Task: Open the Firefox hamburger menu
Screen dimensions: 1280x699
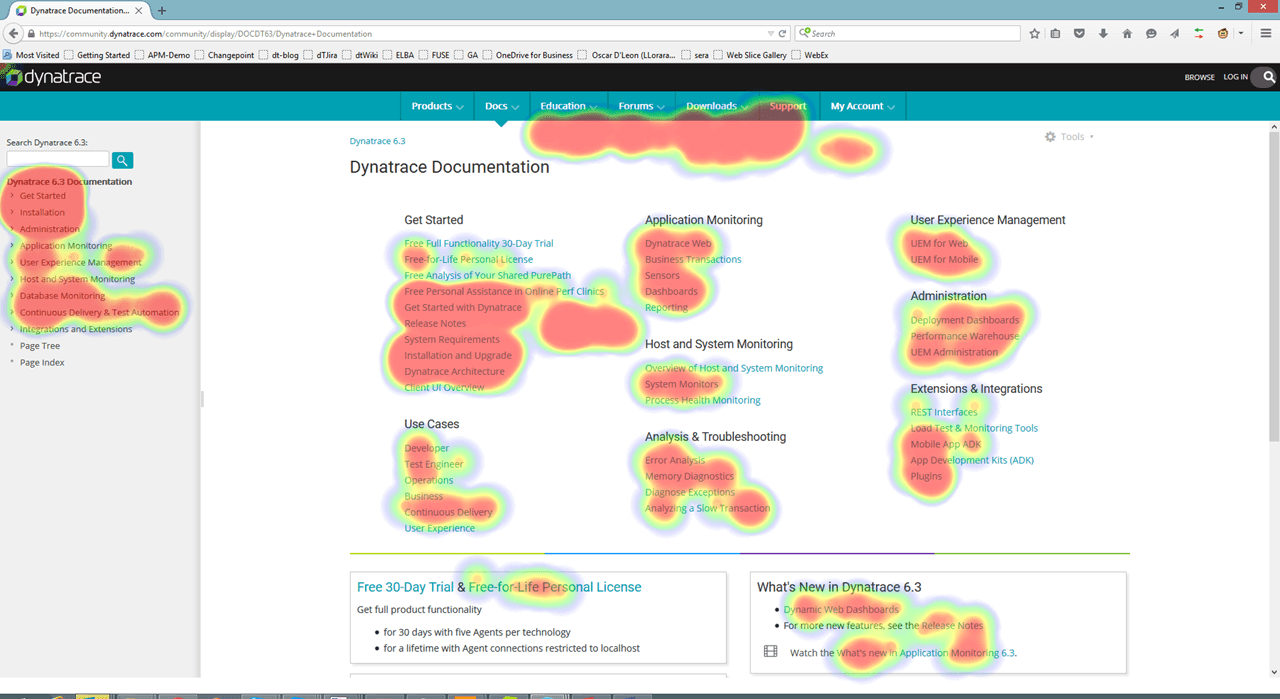Action: point(1265,33)
